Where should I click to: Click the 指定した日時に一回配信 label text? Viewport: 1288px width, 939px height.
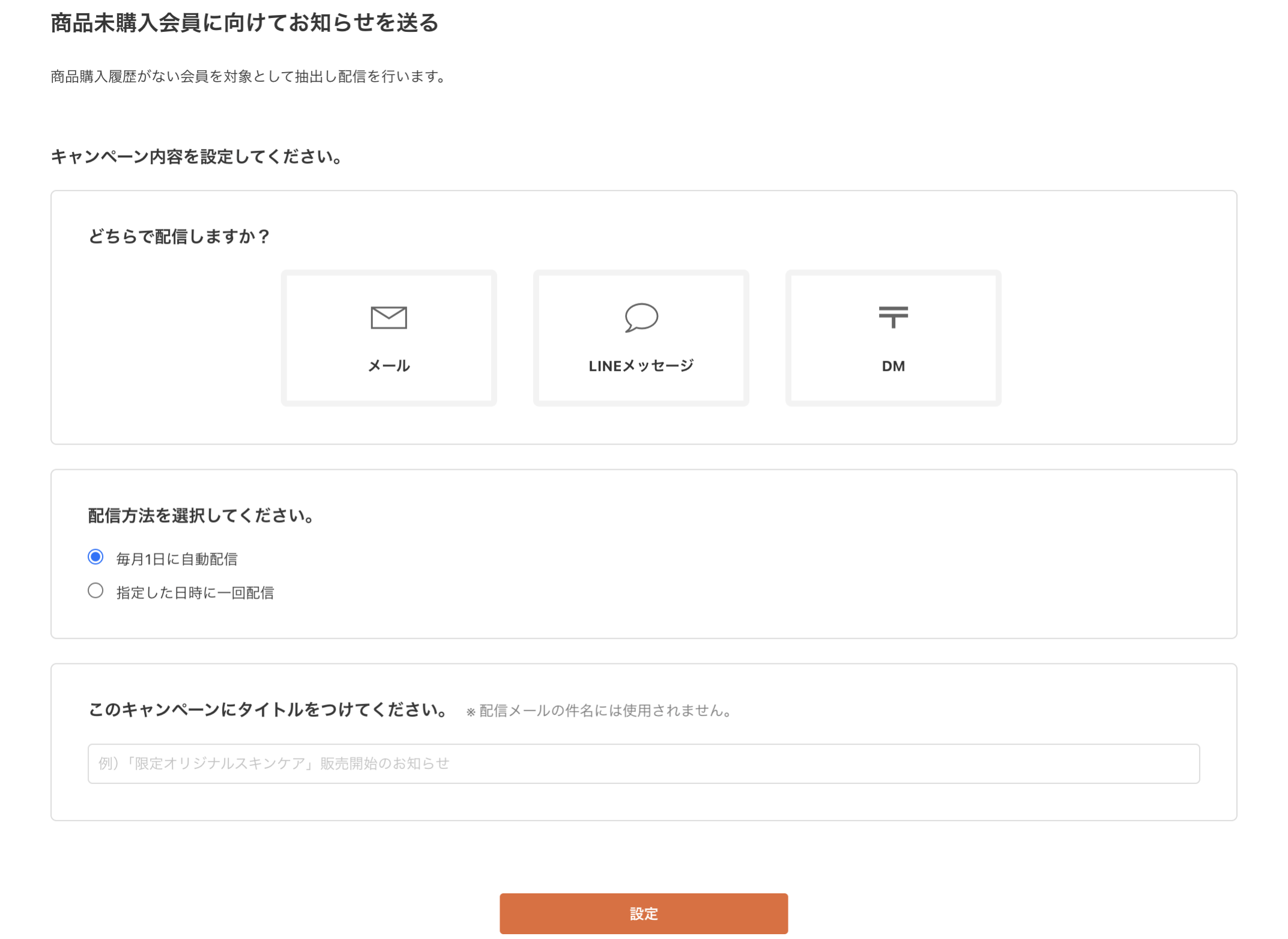[195, 592]
